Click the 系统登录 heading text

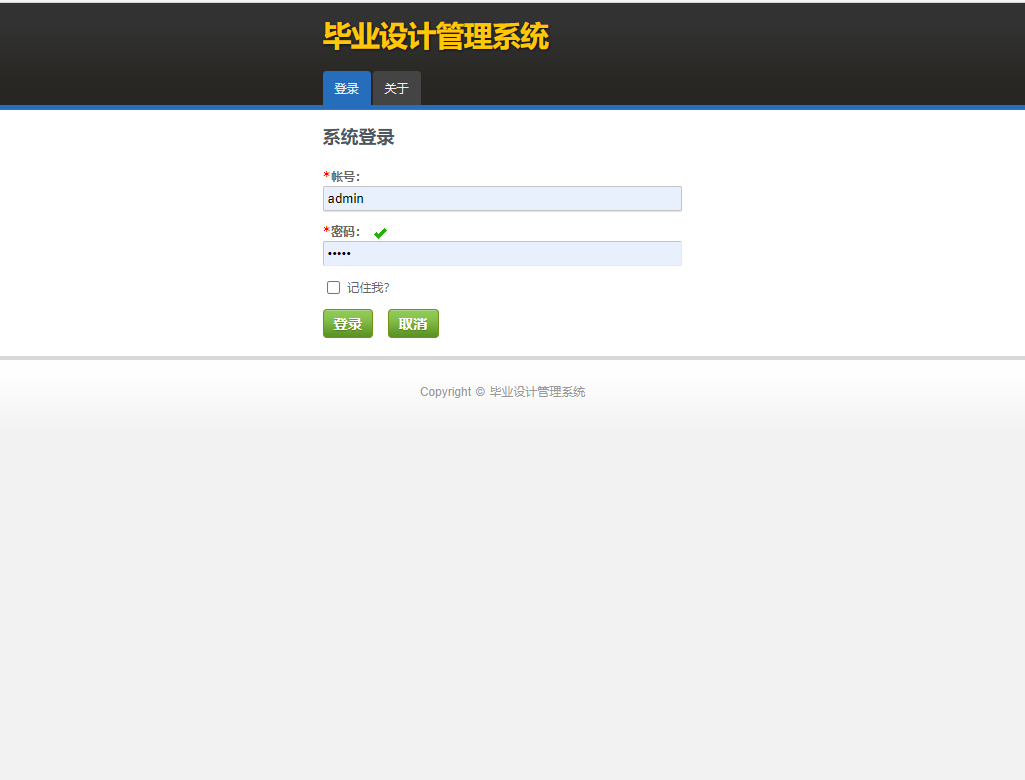358,137
